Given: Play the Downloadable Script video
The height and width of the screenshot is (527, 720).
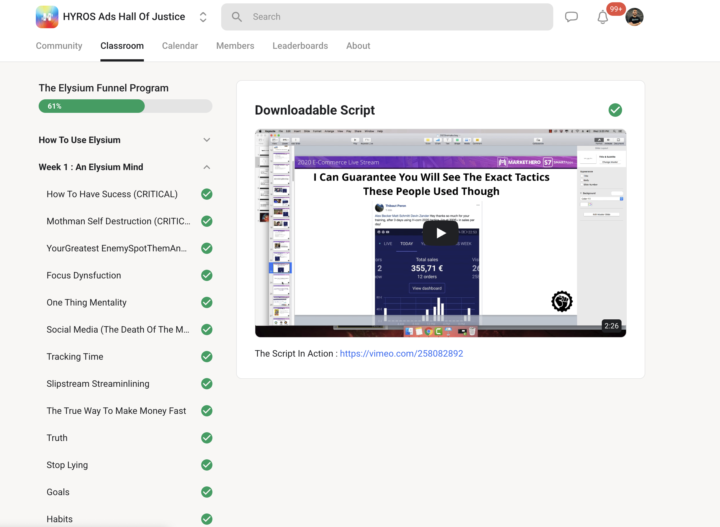Looking at the screenshot, I should coord(440,233).
